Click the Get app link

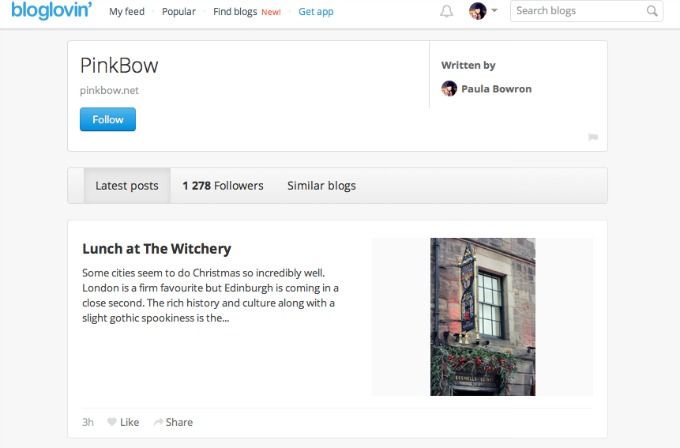316,12
